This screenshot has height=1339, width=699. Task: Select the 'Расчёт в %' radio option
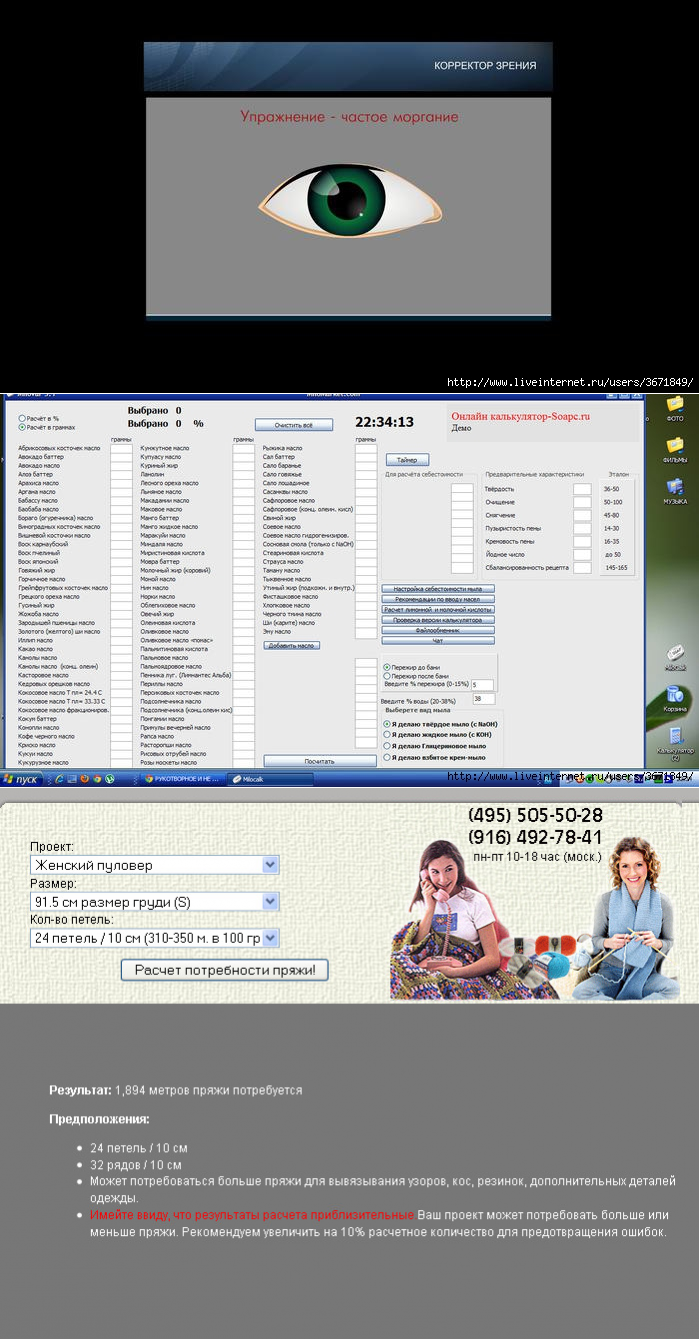click(x=23, y=419)
